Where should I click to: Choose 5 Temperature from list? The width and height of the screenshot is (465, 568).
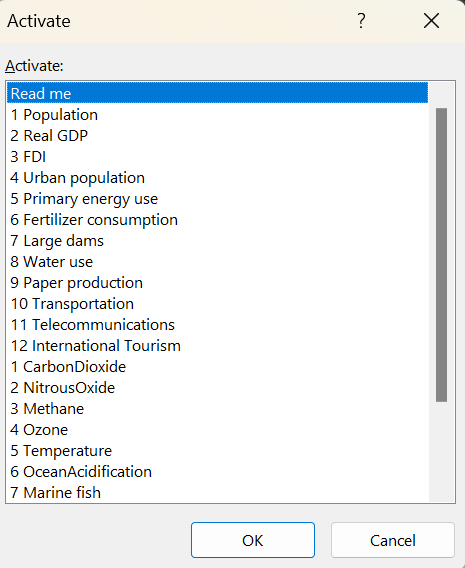point(217,451)
